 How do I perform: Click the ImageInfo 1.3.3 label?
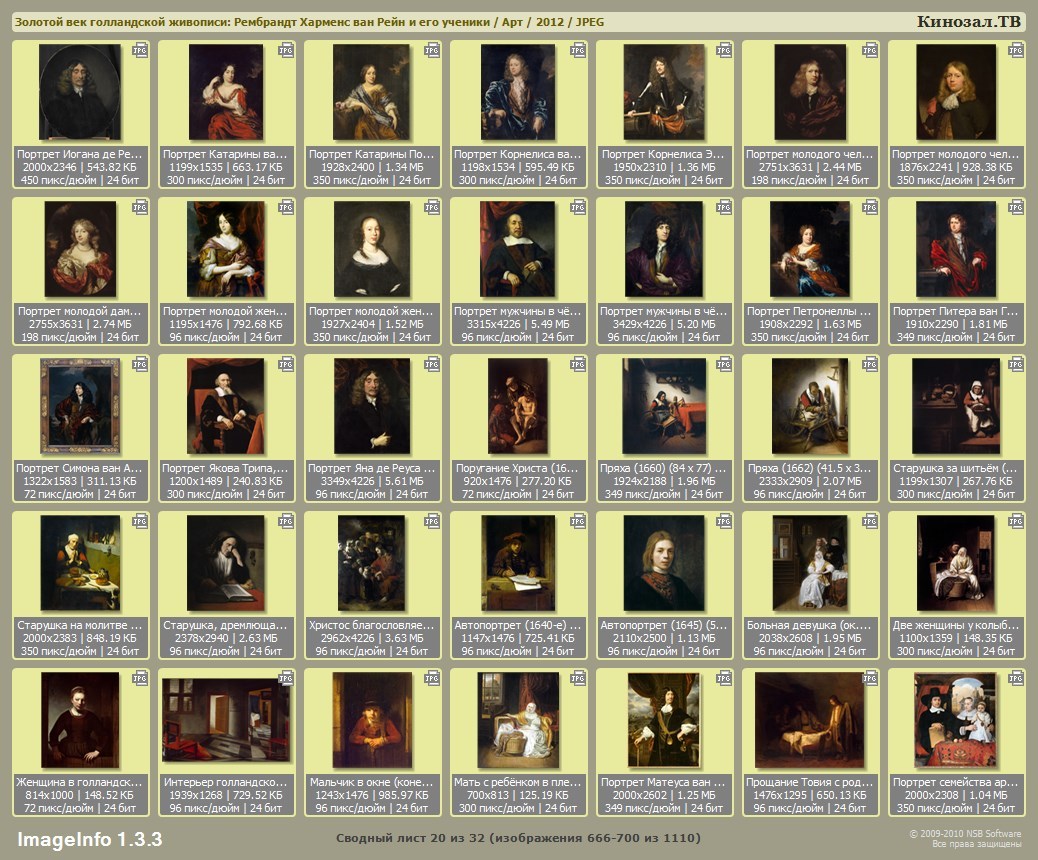tap(89, 839)
